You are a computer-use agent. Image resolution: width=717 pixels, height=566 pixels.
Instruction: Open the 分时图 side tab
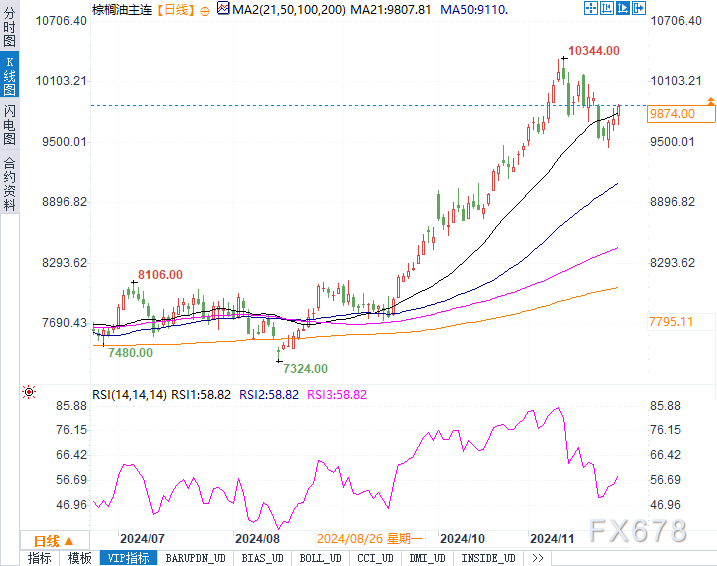pos(9,28)
